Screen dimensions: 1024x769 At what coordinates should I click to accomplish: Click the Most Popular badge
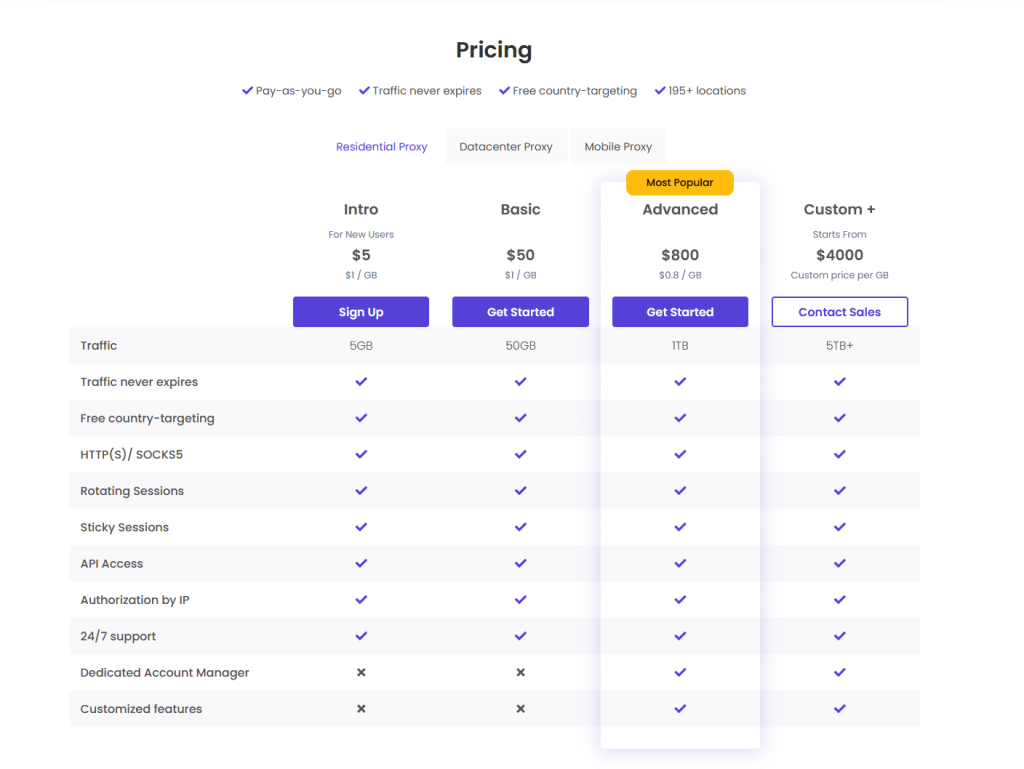click(x=680, y=183)
